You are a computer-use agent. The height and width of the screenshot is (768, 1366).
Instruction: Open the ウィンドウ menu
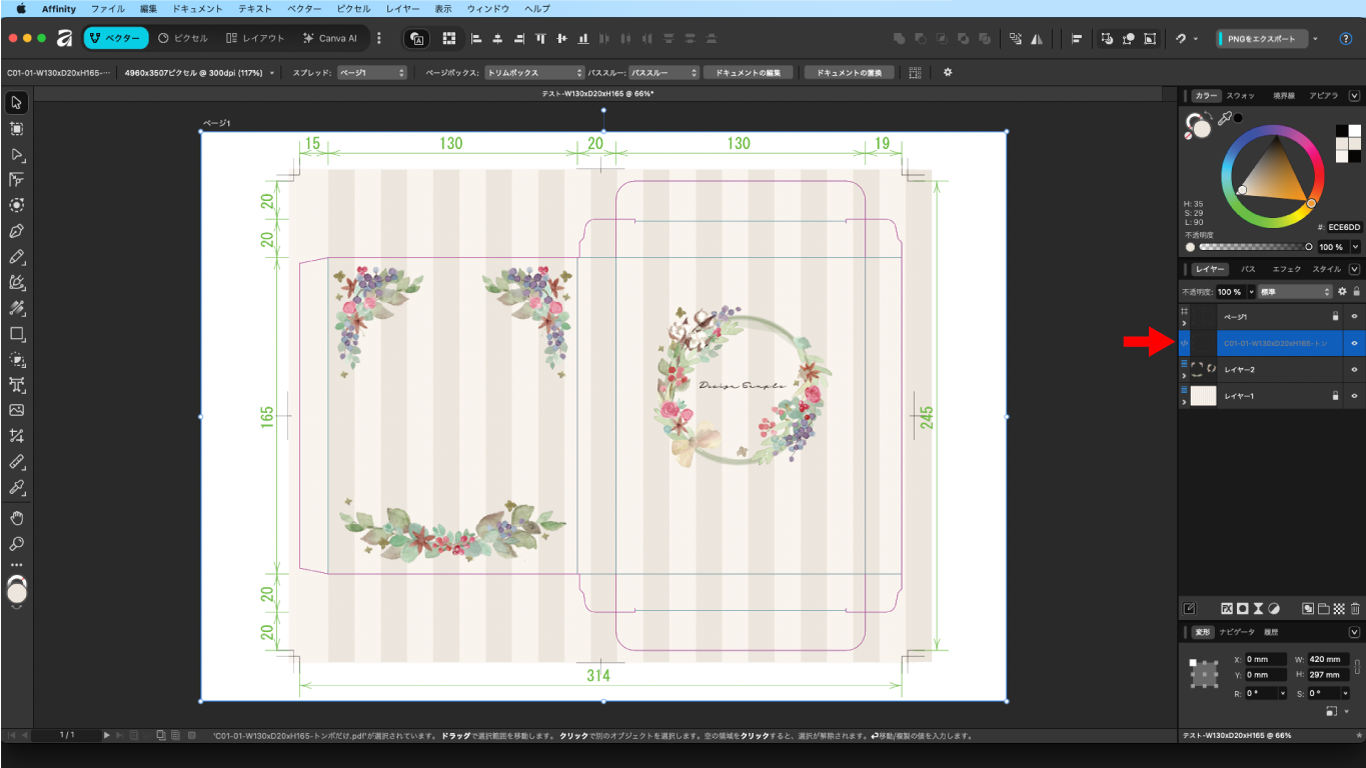488,8
